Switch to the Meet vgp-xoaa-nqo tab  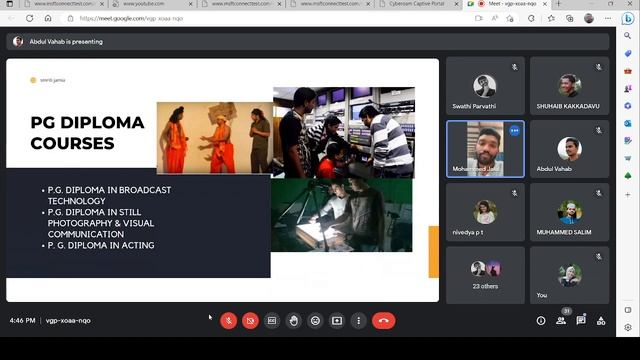point(508,4)
